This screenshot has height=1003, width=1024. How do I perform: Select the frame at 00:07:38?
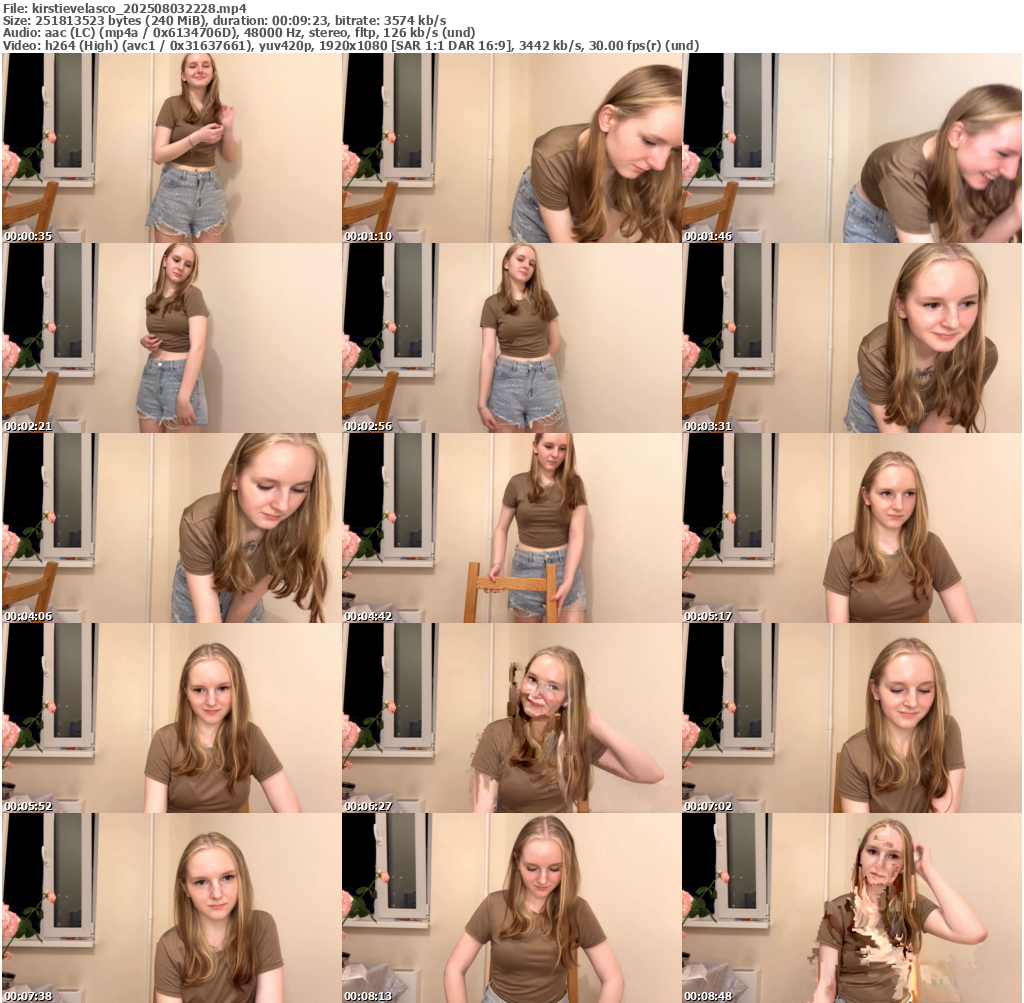coord(172,907)
